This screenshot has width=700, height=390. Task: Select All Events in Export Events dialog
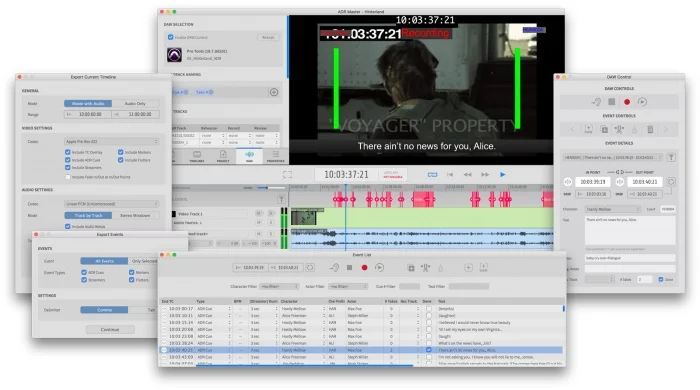click(104, 261)
